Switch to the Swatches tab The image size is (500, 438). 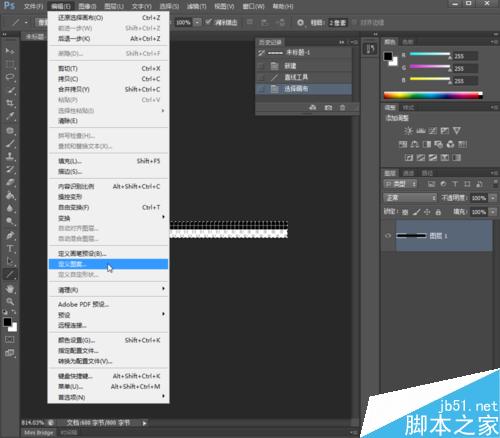[407, 42]
